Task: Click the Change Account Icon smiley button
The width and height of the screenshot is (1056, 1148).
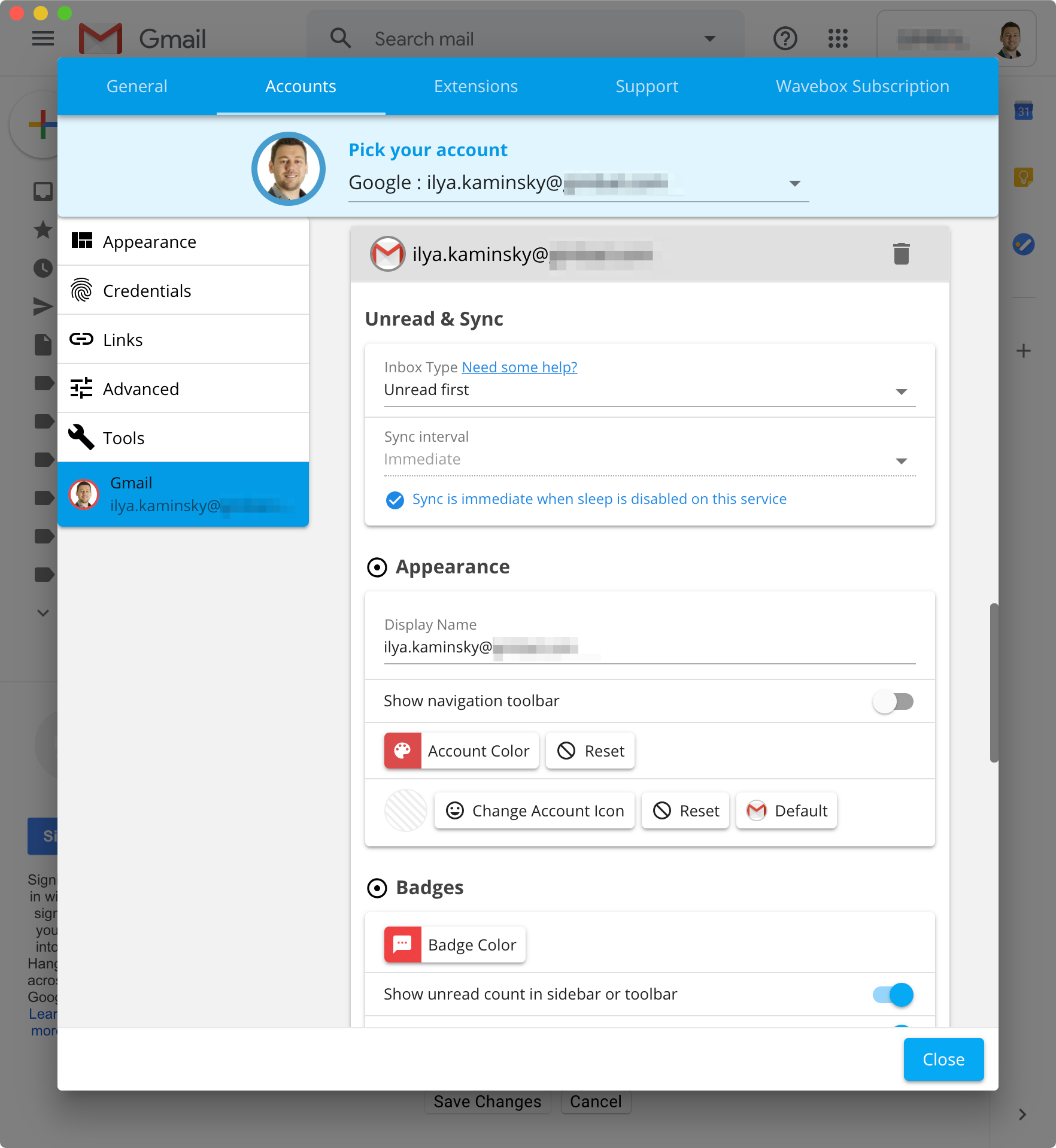Action: 533,810
